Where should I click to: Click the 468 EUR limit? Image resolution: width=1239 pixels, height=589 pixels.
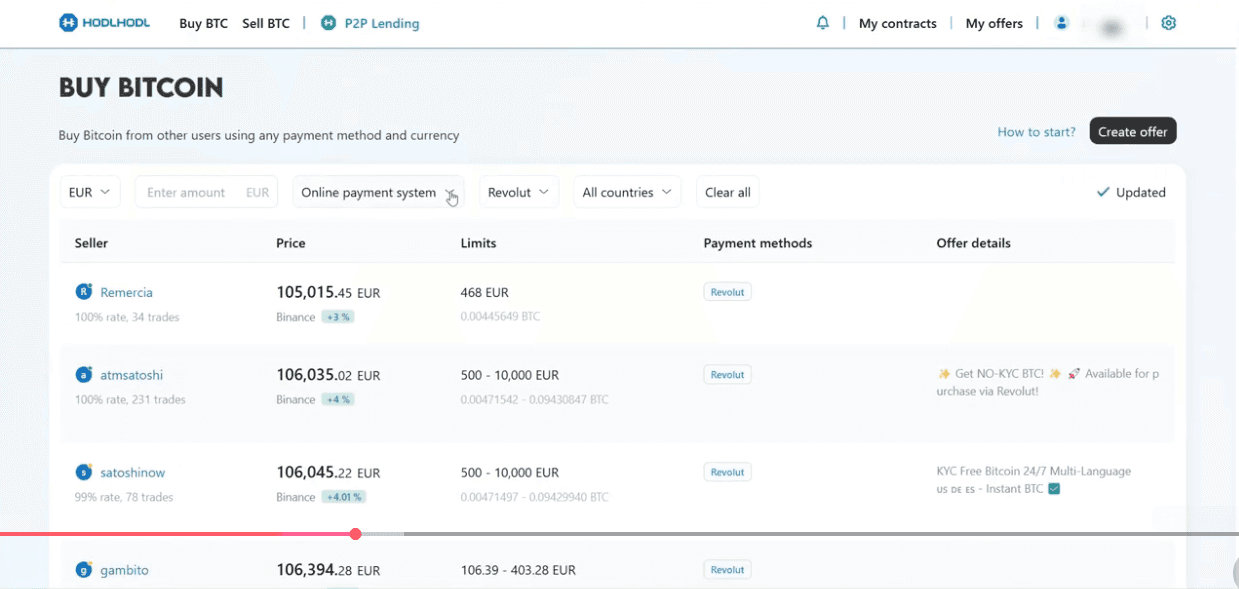pyautogui.click(x=485, y=292)
